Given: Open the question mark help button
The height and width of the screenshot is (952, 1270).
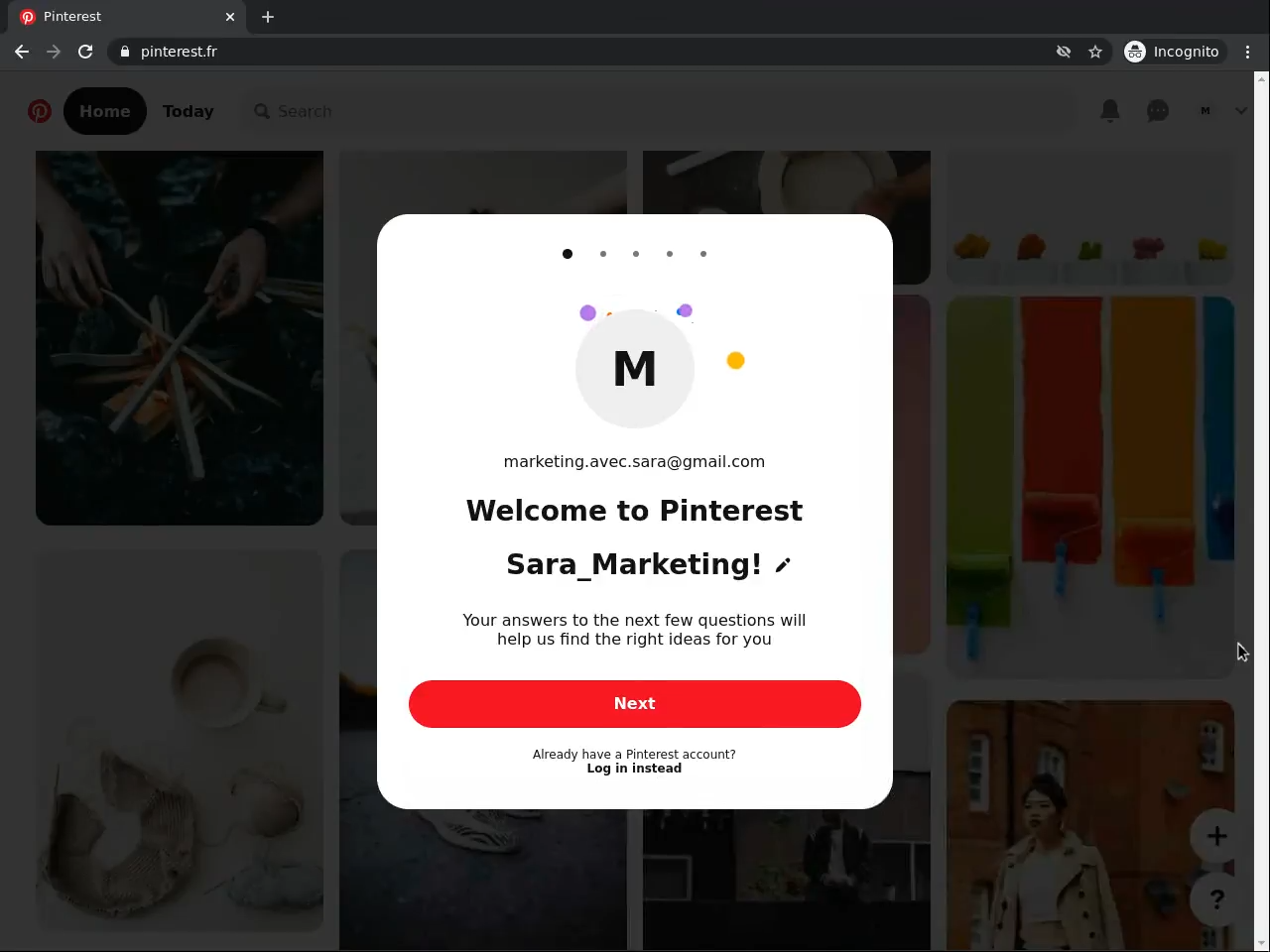Looking at the screenshot, I should tap(1217, 899).
